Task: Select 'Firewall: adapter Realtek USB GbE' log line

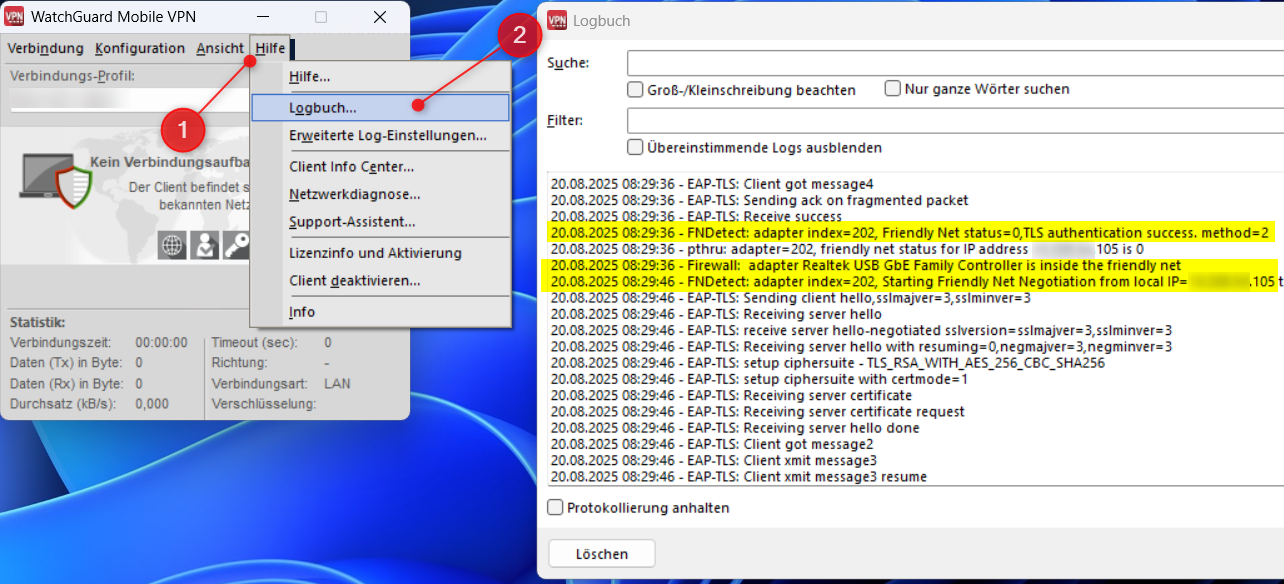Action: pyautogui.click(x=866, y=265)
